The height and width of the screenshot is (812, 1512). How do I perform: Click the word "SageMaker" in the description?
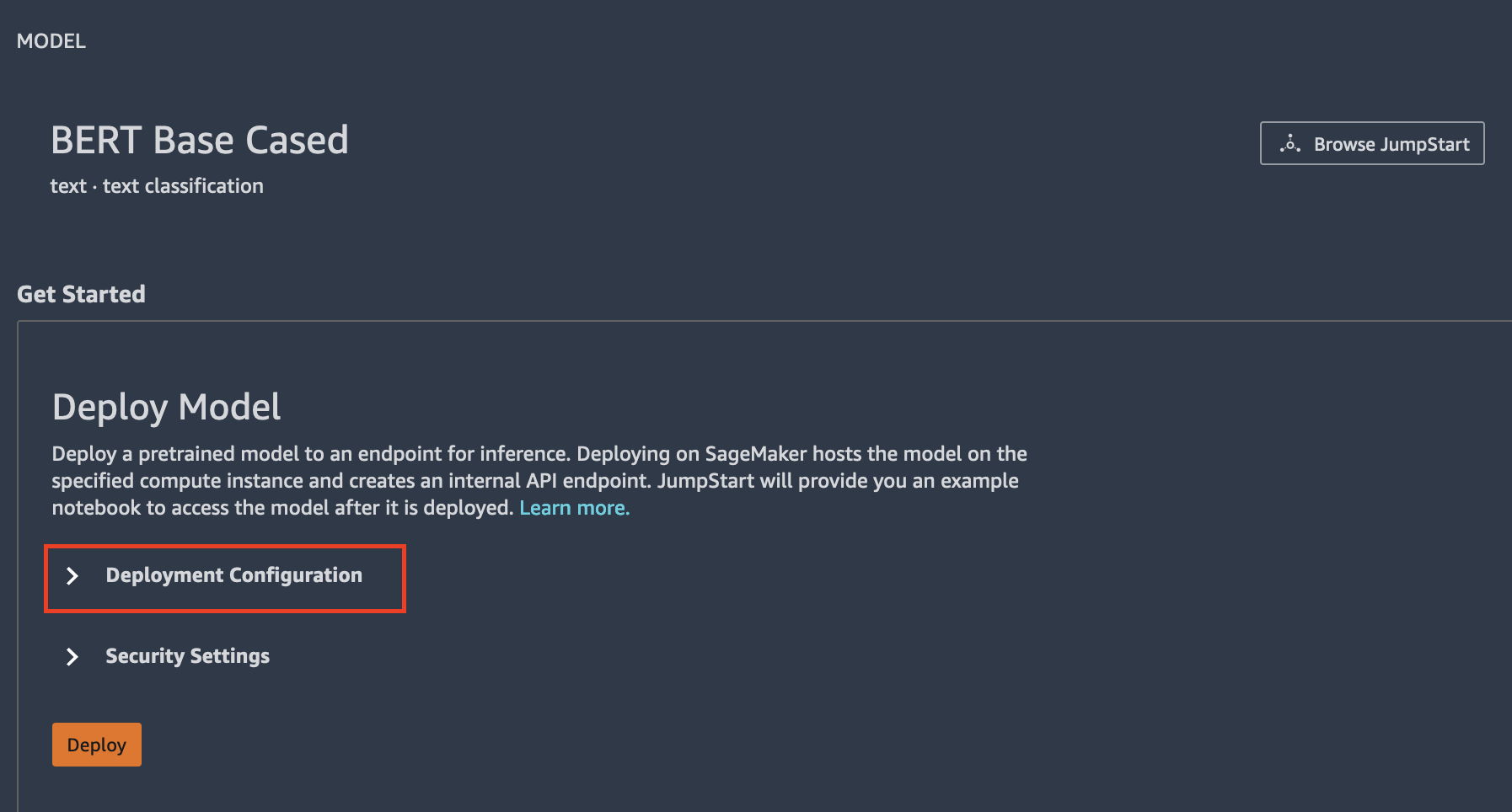coord(755,454)
